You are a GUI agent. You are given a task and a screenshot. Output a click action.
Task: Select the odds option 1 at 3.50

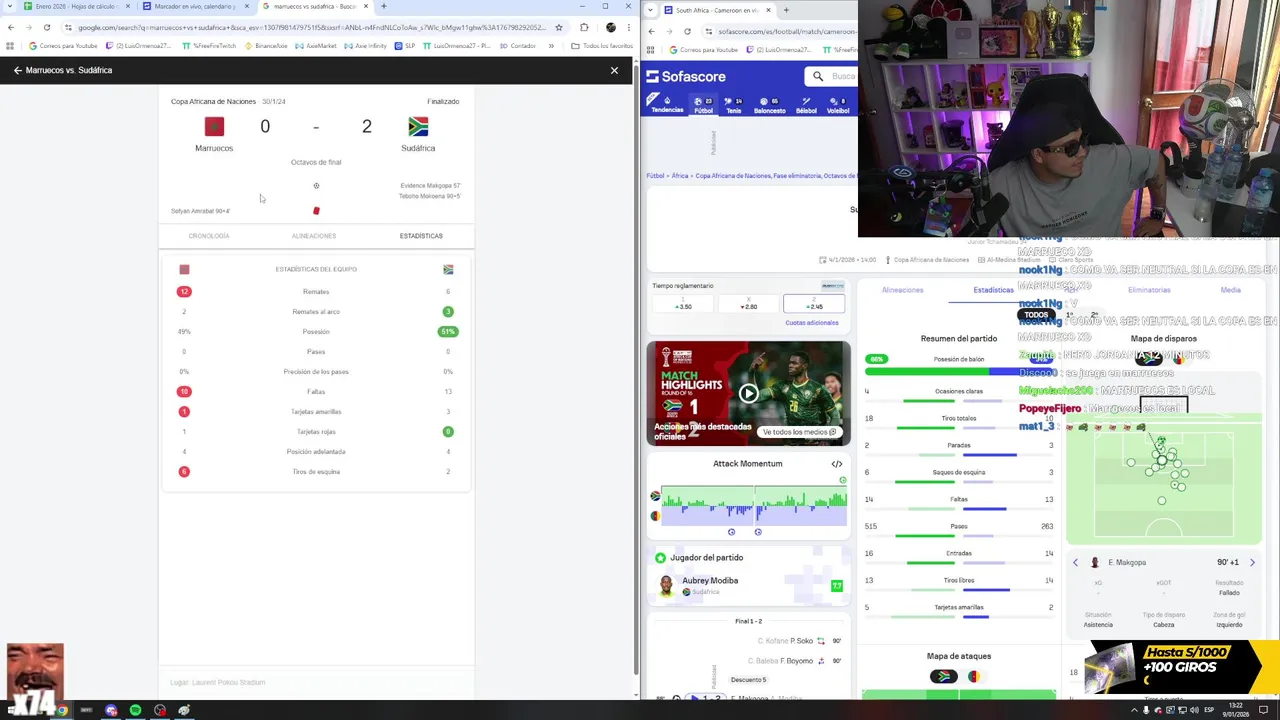click(683, 303)
